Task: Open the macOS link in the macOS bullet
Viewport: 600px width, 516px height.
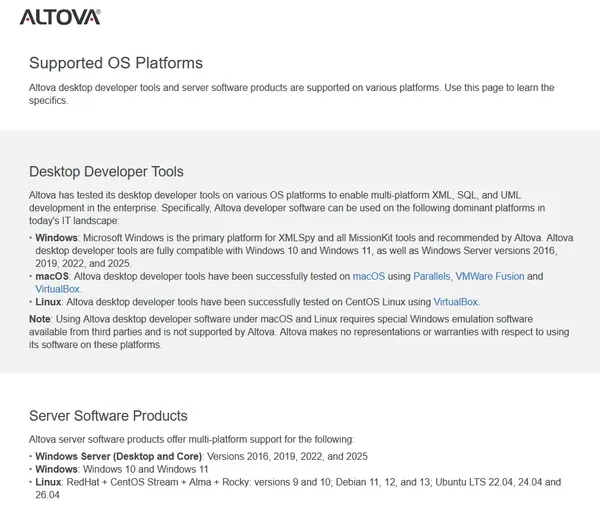Action: pos(368,276)
